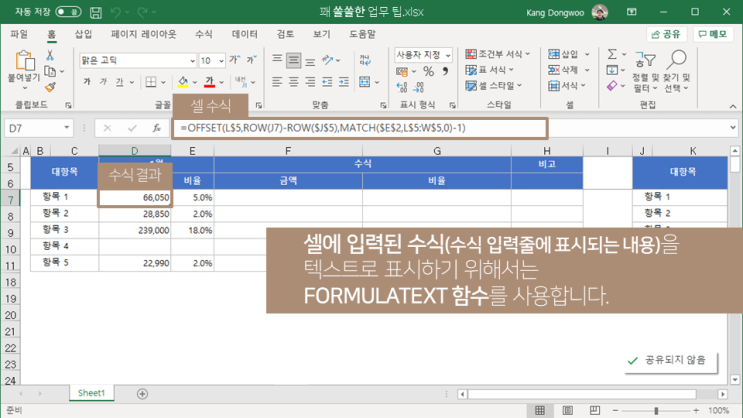Expand the fill color dropdown arrow

pyautogui.click(x=195, y=82)
